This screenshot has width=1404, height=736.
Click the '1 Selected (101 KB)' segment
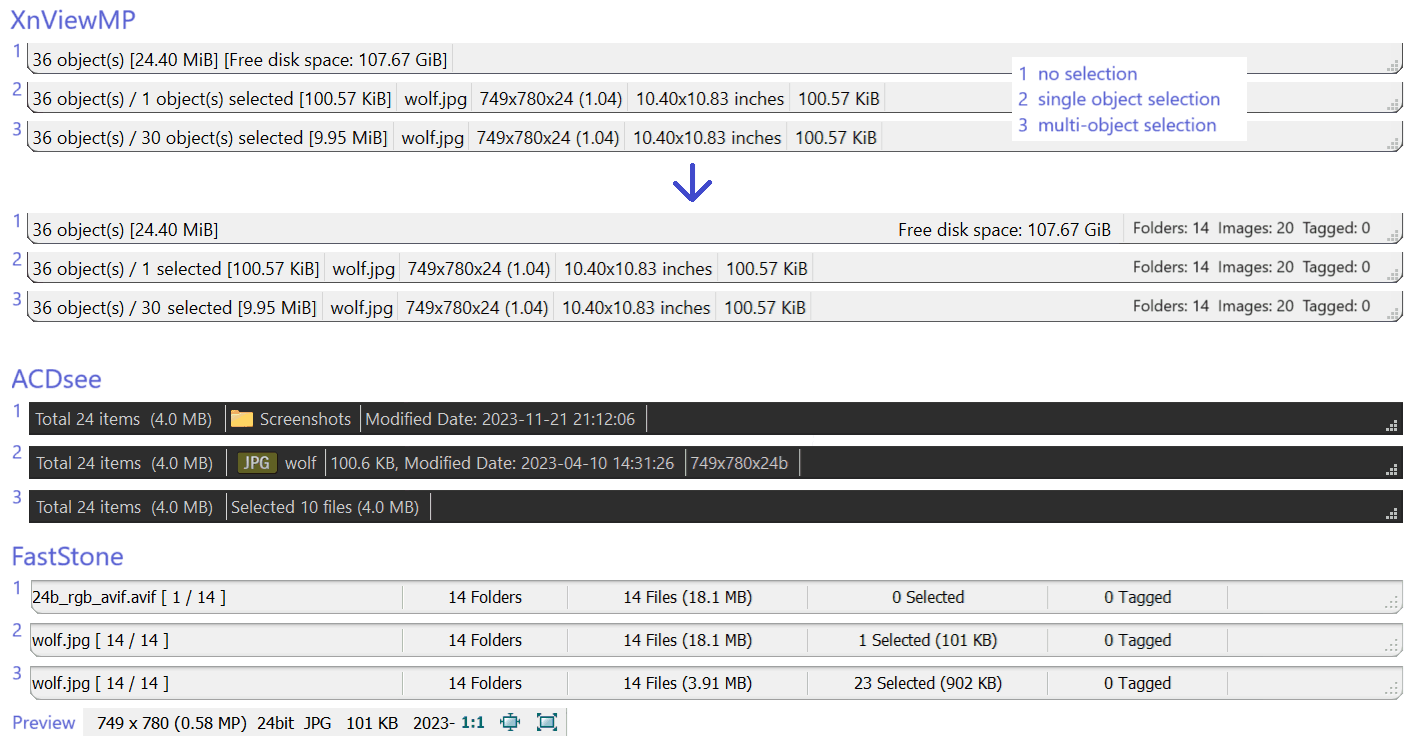pos(928,640)
